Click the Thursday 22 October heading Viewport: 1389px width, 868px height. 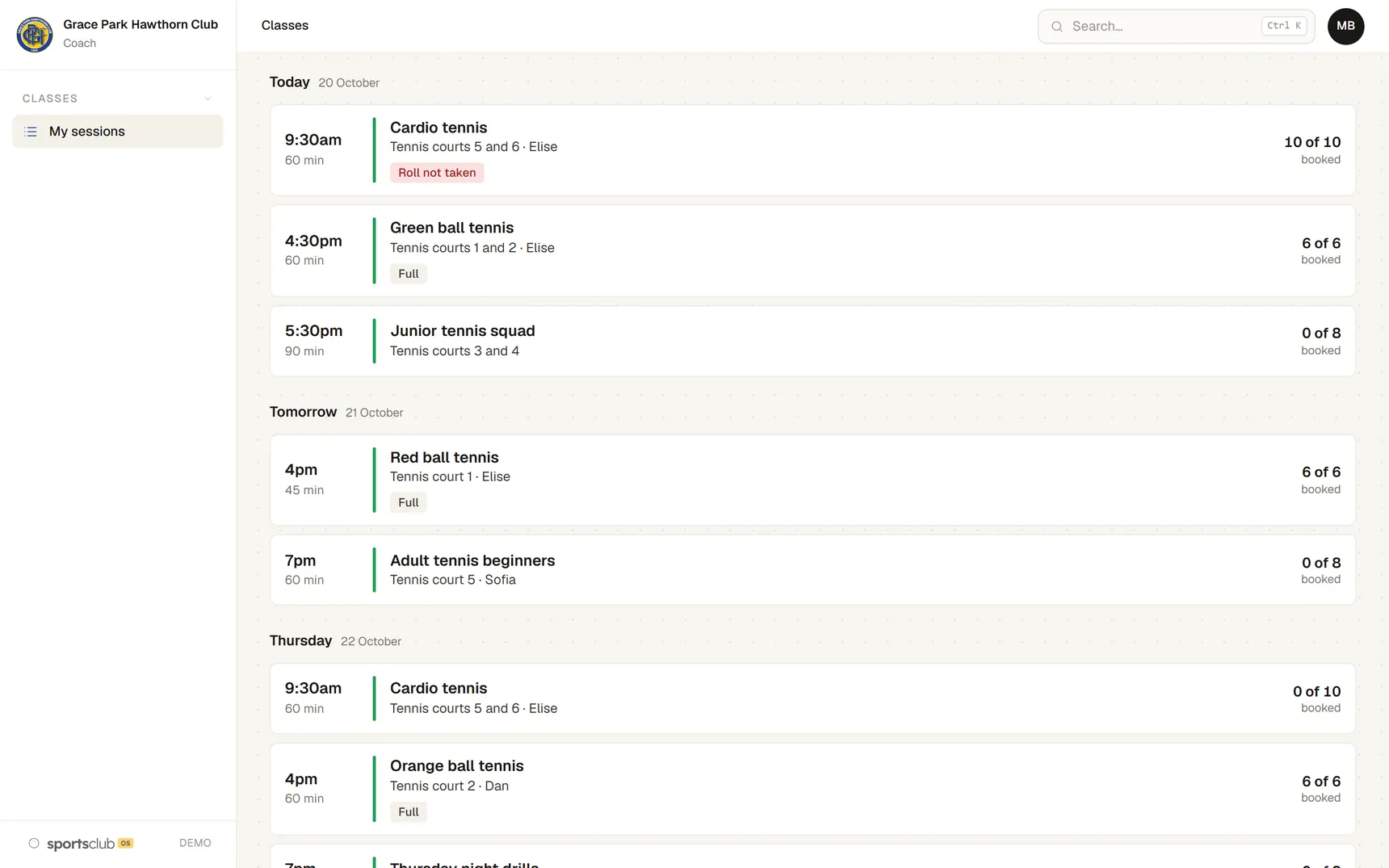(335, 640)
